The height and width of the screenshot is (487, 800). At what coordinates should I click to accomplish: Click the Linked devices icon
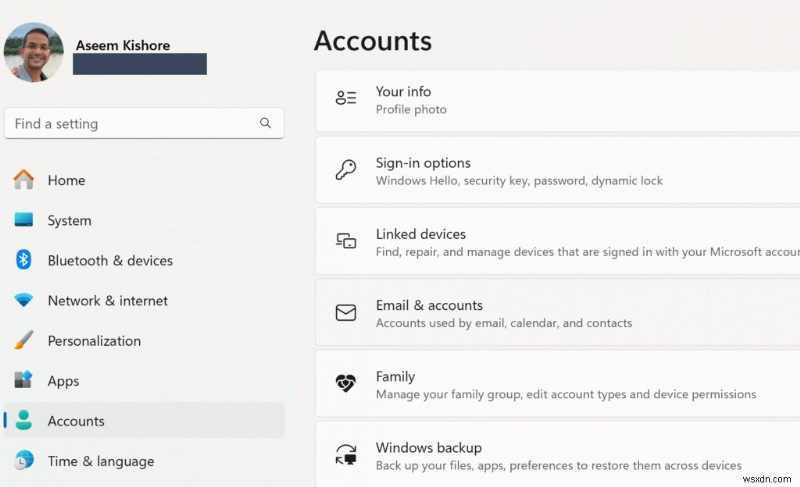coord(346,241)
